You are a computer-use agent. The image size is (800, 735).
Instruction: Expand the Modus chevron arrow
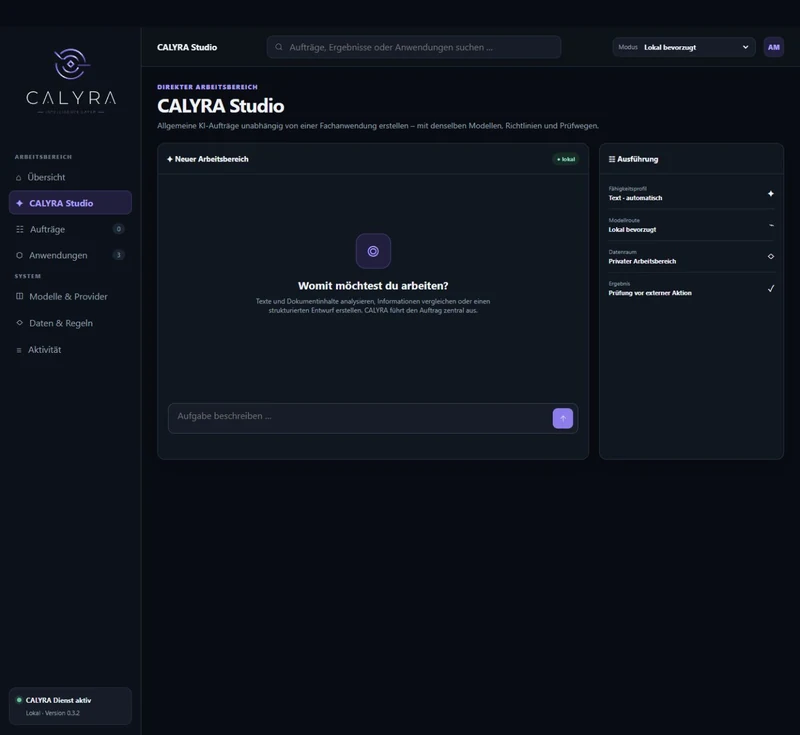click(745, 47)
